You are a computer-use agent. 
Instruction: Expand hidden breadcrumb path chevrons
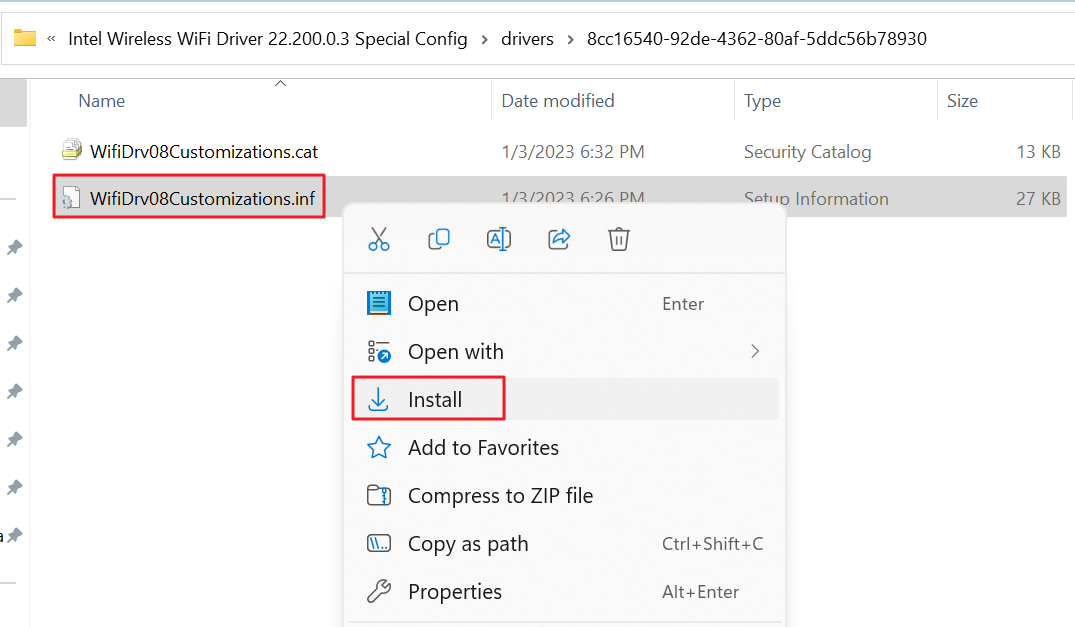[51, 39]
